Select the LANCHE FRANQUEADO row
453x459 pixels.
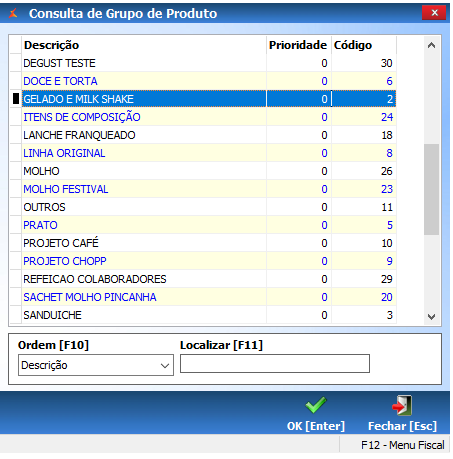click(209, 135)
